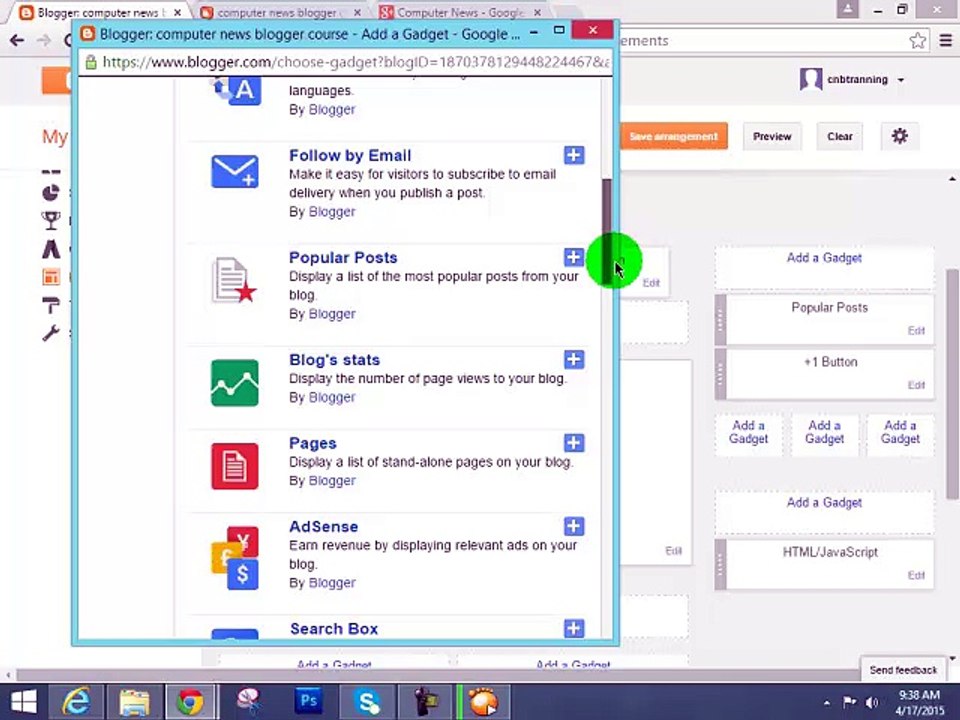Click the Clear button

[839, 137]
